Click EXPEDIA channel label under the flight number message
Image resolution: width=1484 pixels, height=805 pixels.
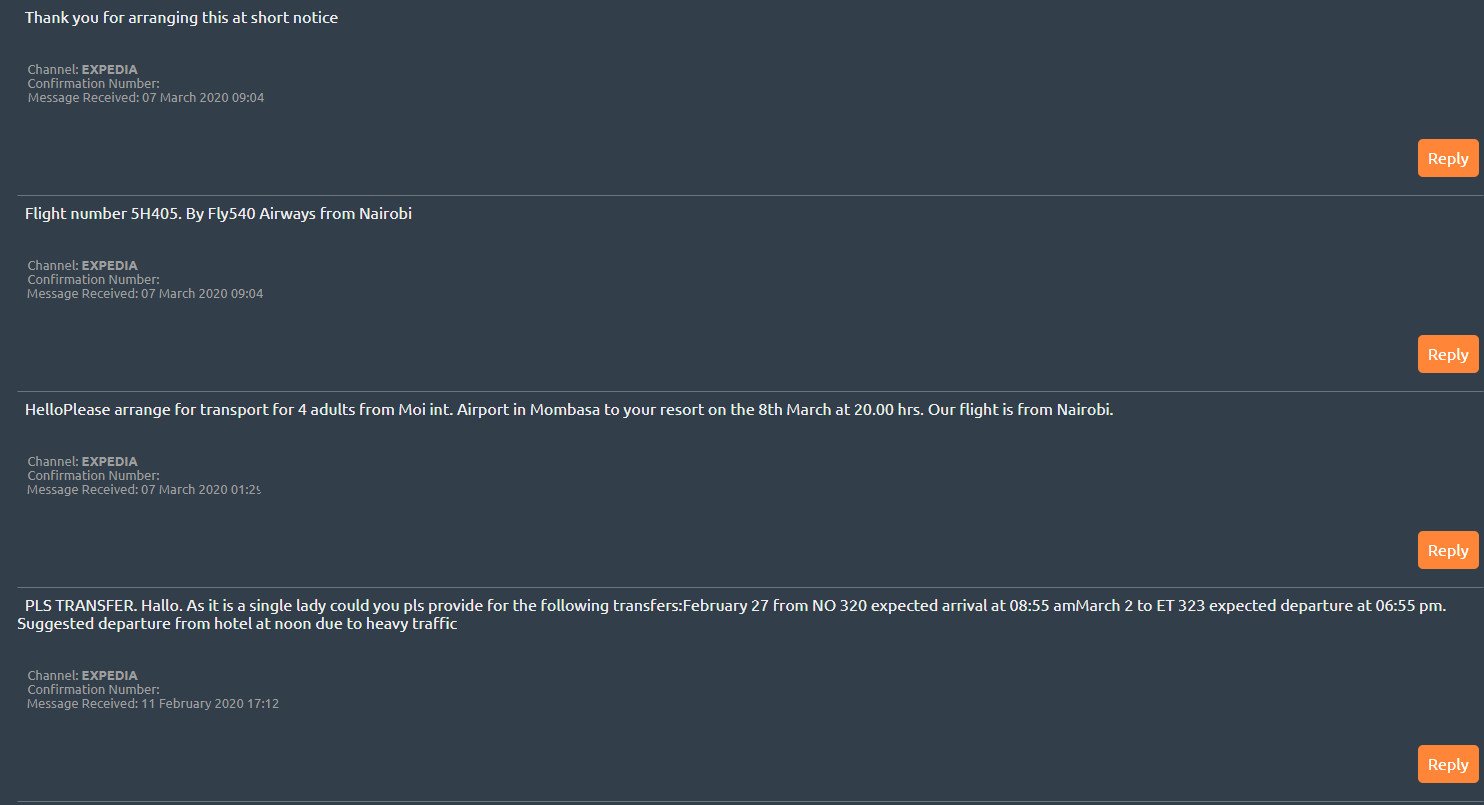[x=109, y=266]
